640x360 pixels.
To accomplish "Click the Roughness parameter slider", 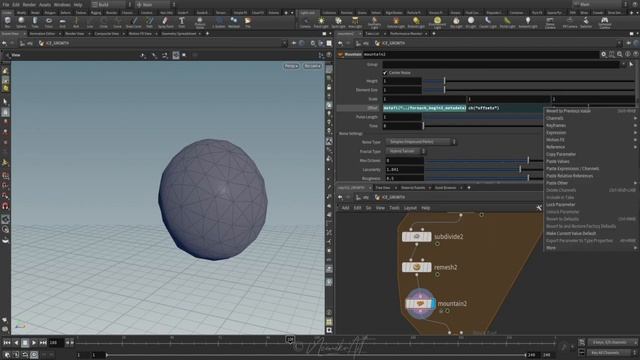I will coord(483,178).
